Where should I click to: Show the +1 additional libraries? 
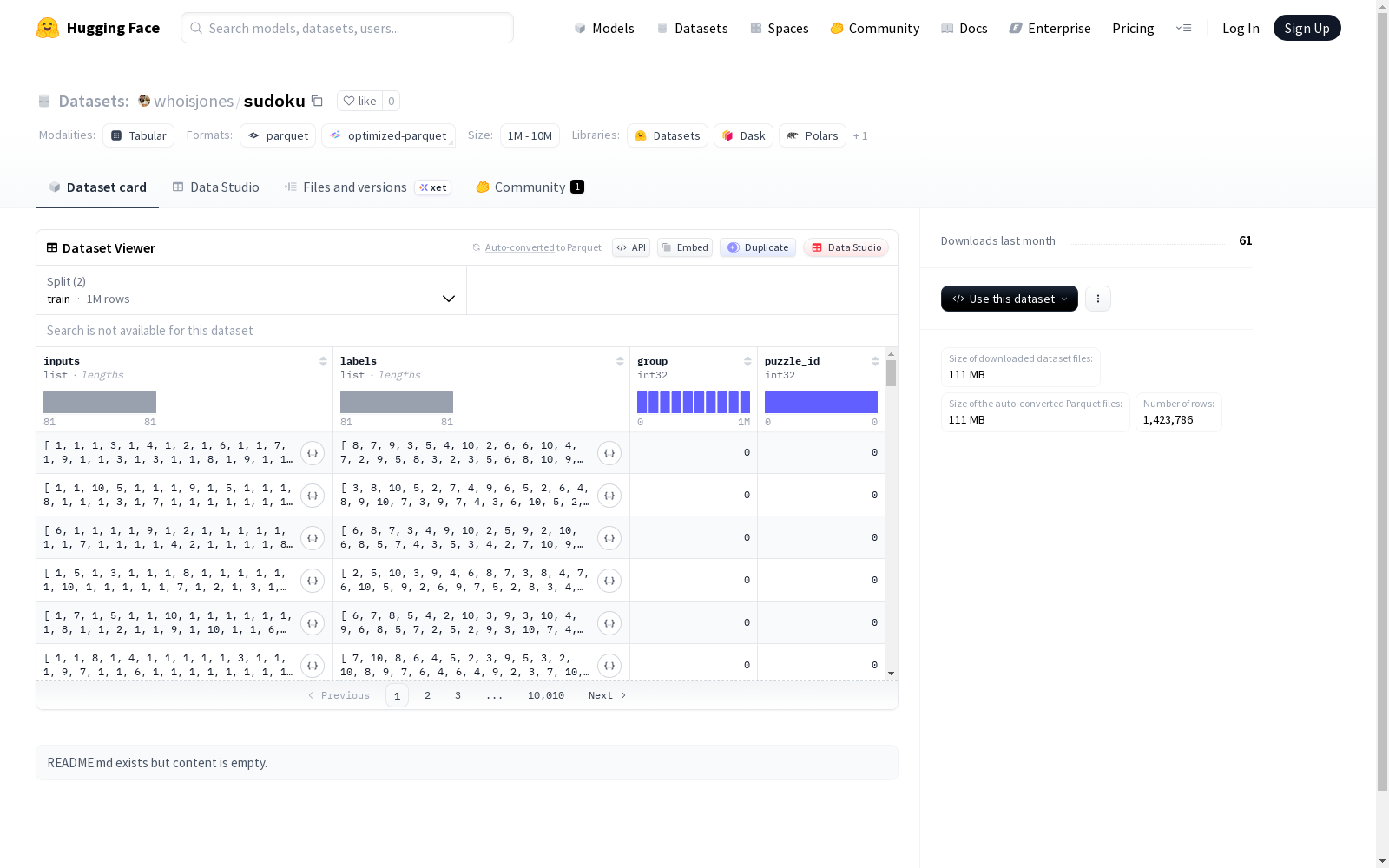[x=860, y=135]
